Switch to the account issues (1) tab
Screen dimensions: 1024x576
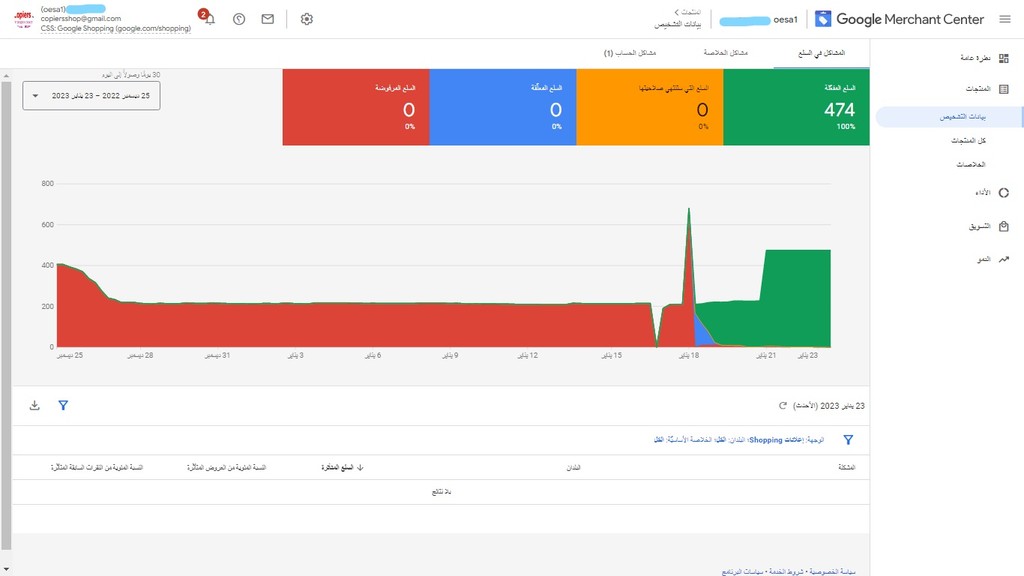point(630,53)
